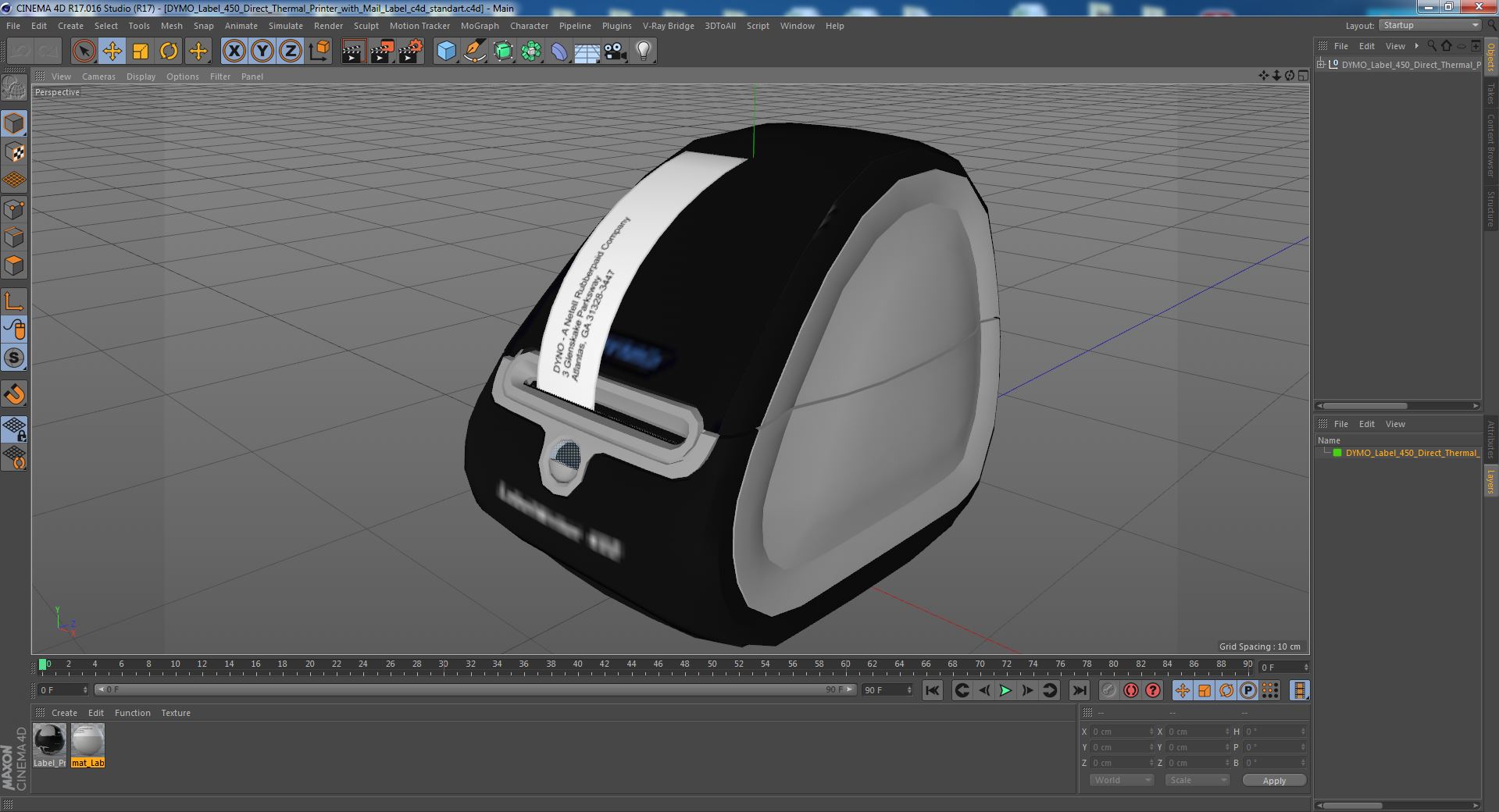Enable Workplane mode
The height and width of the screenshot is (812, 1499).
point(14,180)
